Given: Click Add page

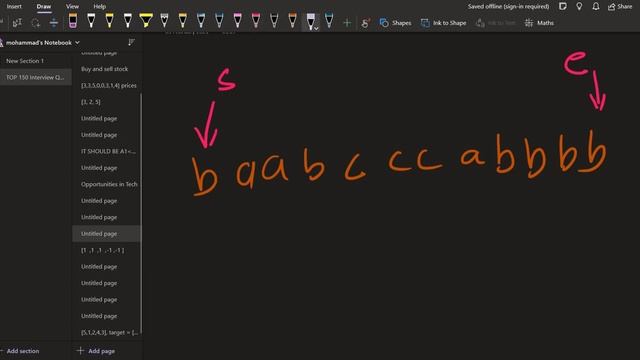Looking at the screenshot, I should [96, 351].
